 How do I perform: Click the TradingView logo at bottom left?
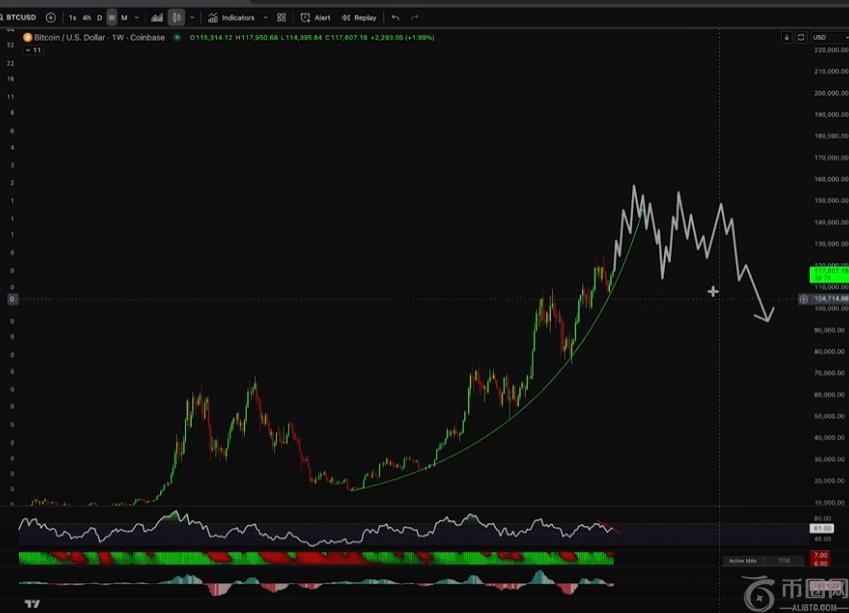coord(33,604)
